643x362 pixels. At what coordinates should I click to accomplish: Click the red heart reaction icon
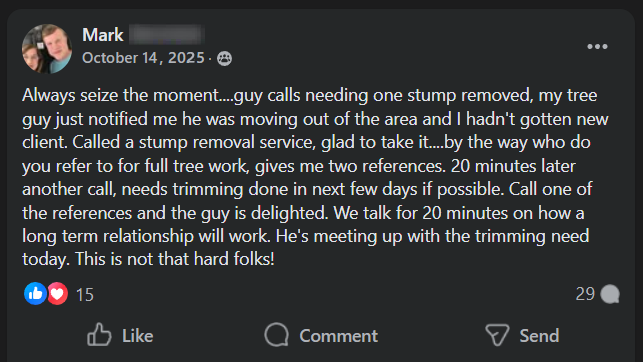(58, 294)
